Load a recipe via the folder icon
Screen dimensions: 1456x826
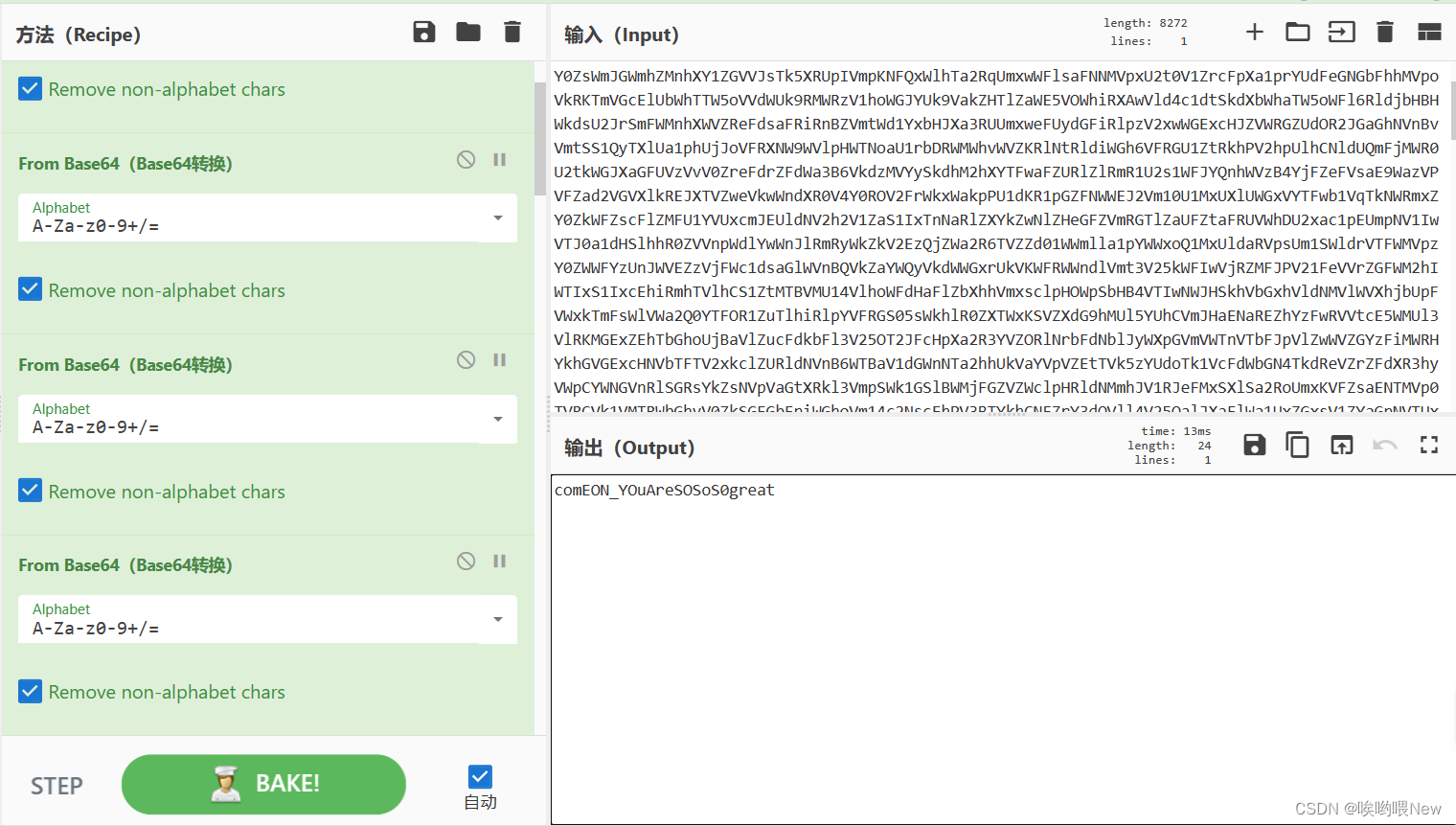pos(468,32)
